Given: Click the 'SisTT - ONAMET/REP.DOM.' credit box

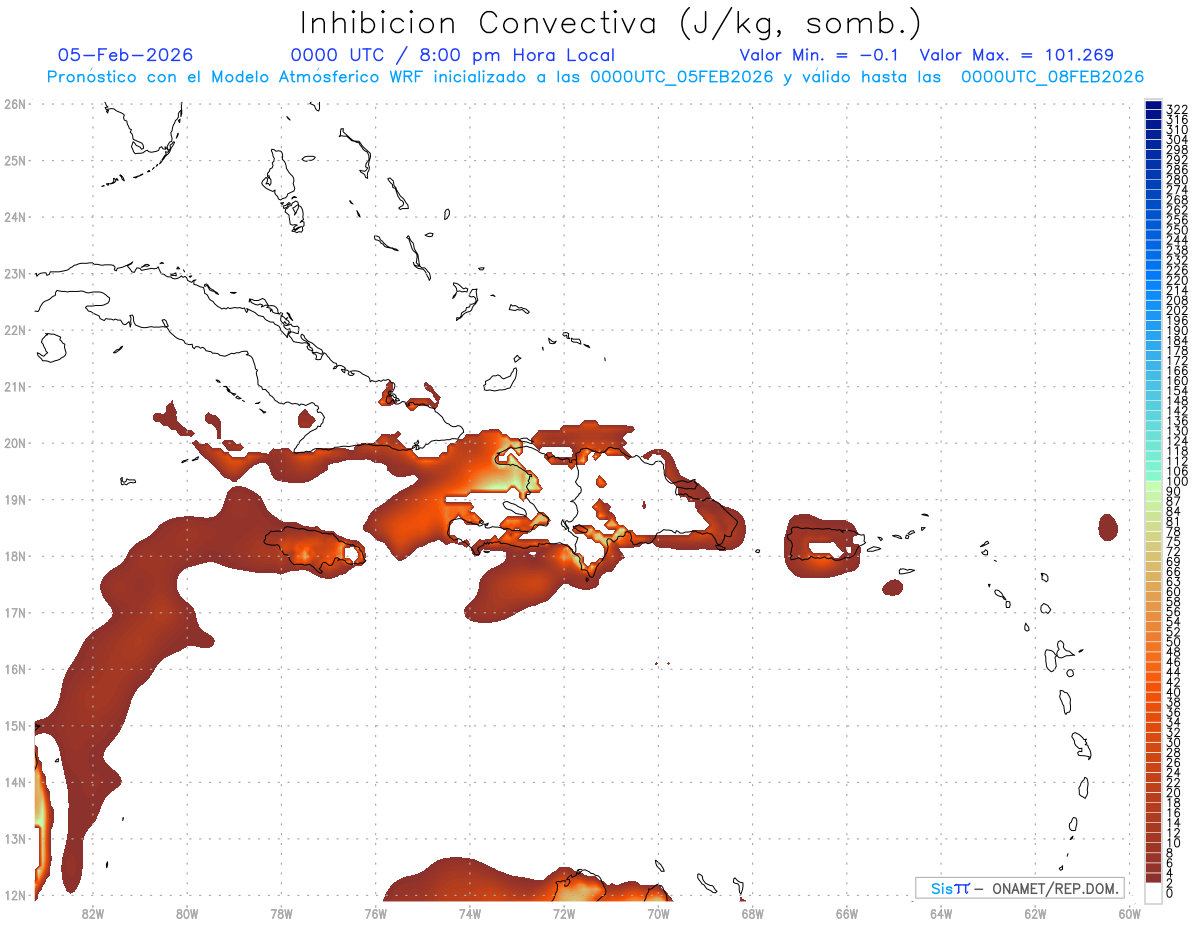Looking at the screenshot, I should coord(1019,888).
